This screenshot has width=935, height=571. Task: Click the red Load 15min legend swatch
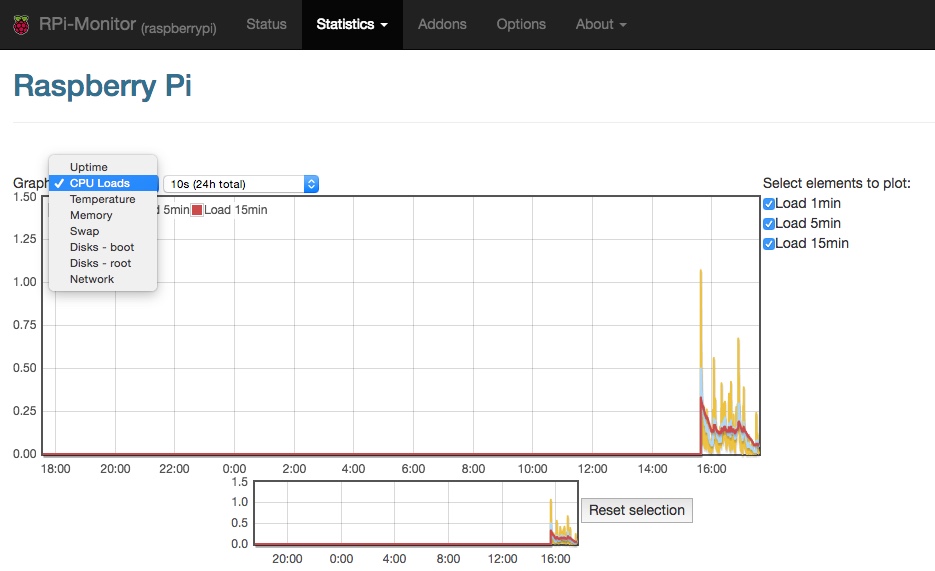pyautogui.click(x=197, y=210)
